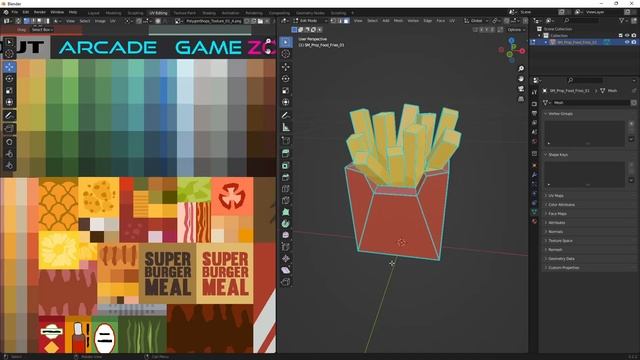Activate the Smooth vertices tool

point(286,235)
